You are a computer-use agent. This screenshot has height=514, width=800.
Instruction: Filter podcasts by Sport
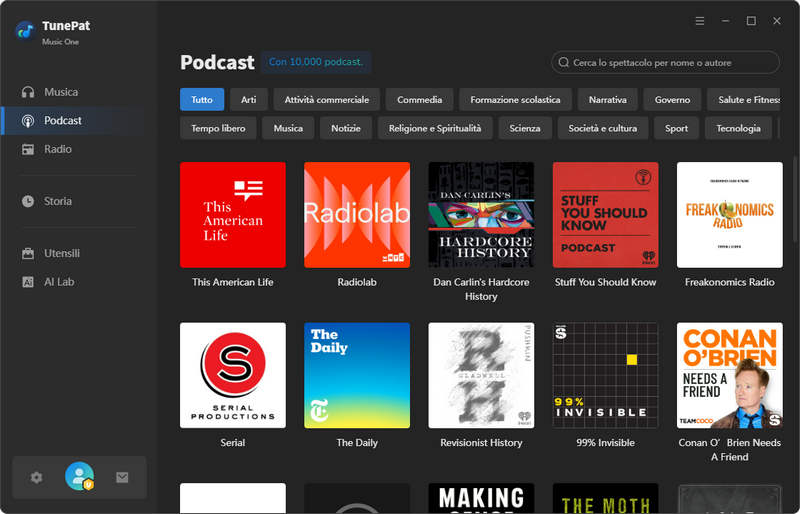click(x=677, y=128)
